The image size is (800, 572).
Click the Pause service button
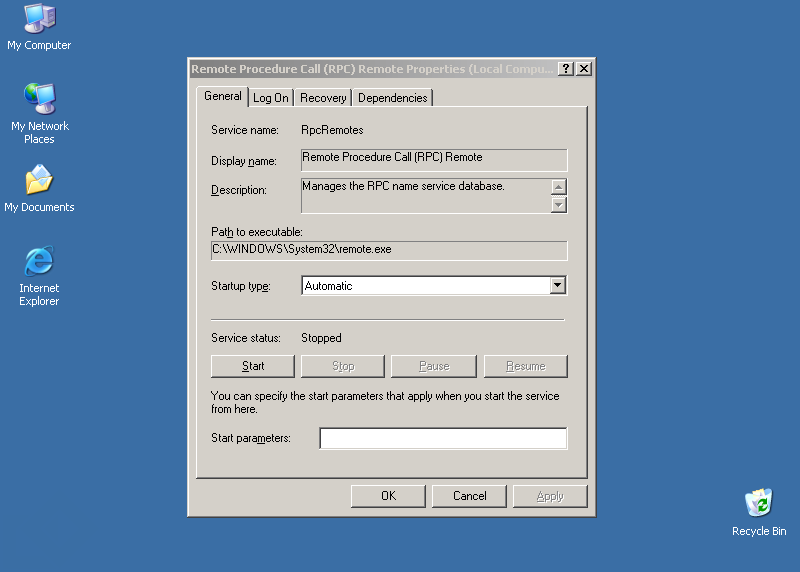pyautogui.click(x=434, y=366)
